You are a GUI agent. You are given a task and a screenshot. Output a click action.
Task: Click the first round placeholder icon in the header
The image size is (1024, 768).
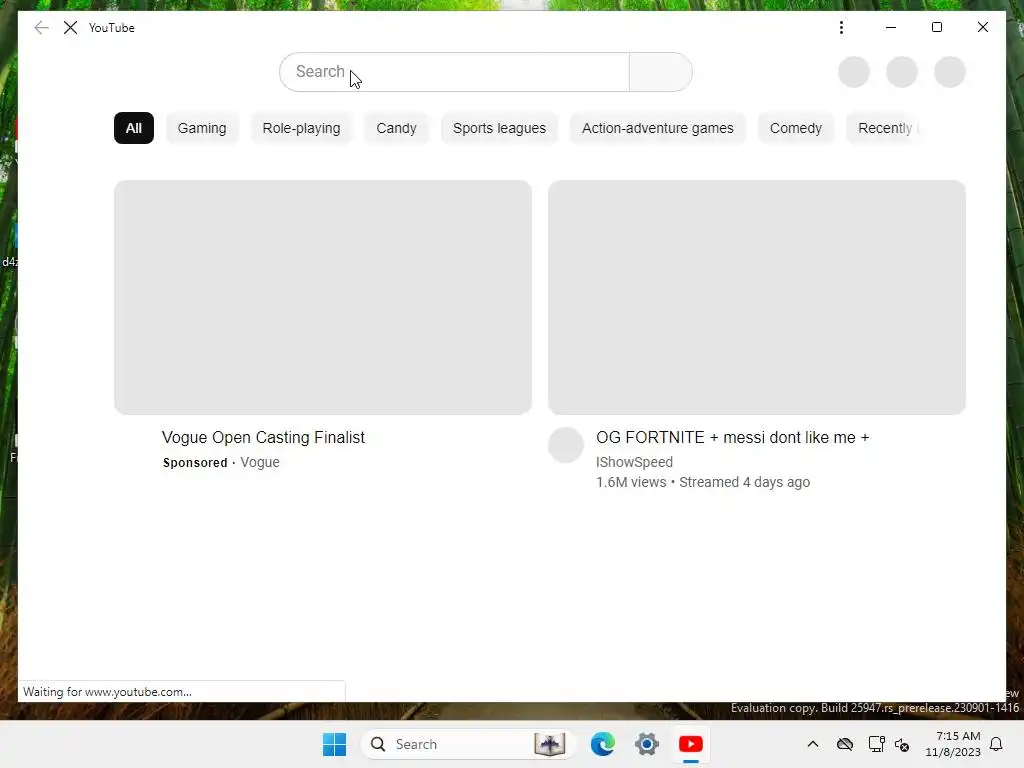pyautogui.click(x=854, y=72)
